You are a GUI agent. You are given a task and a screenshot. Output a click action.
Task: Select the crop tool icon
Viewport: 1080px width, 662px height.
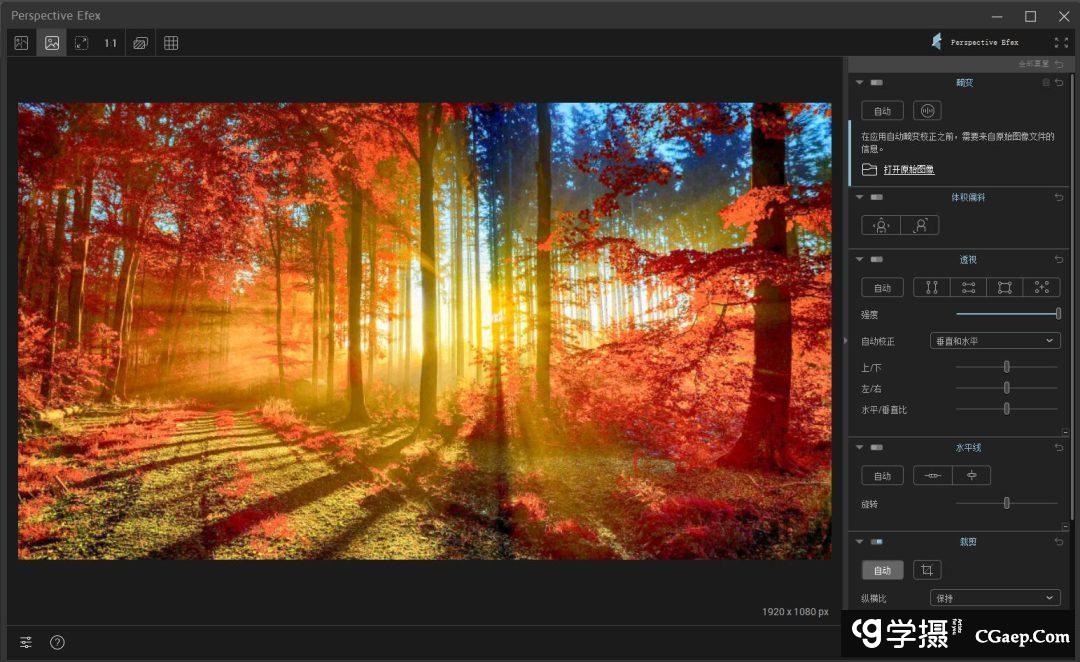tap(927, 570)
